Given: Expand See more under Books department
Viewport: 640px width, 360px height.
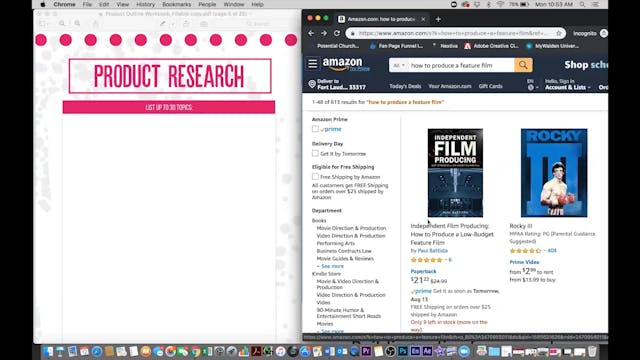Looking at the screenshot, I should pos(331,266).
